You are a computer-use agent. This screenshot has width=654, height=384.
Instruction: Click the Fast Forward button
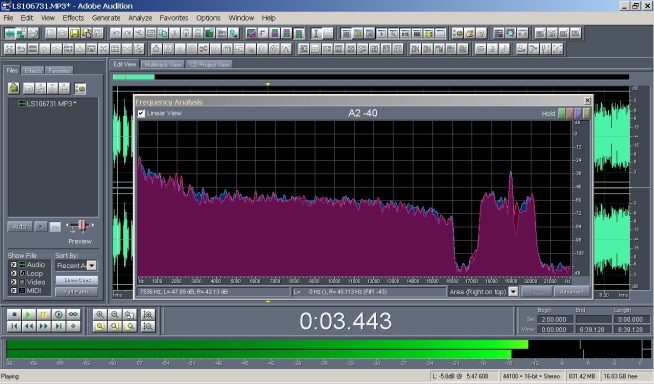(43, 326)
